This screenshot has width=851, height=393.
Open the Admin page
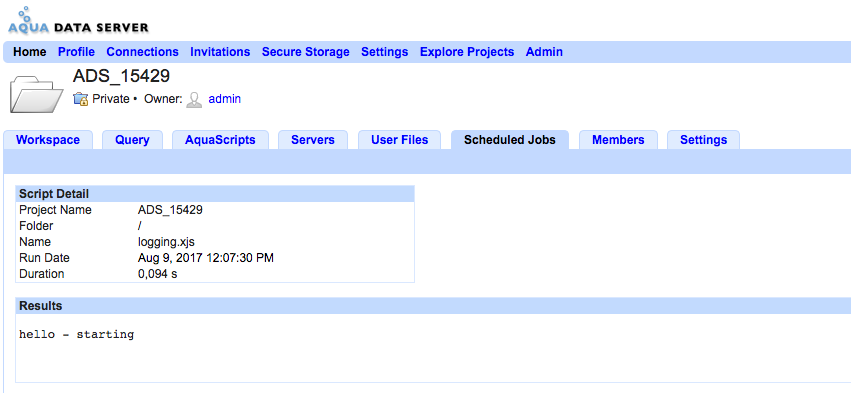544,52
